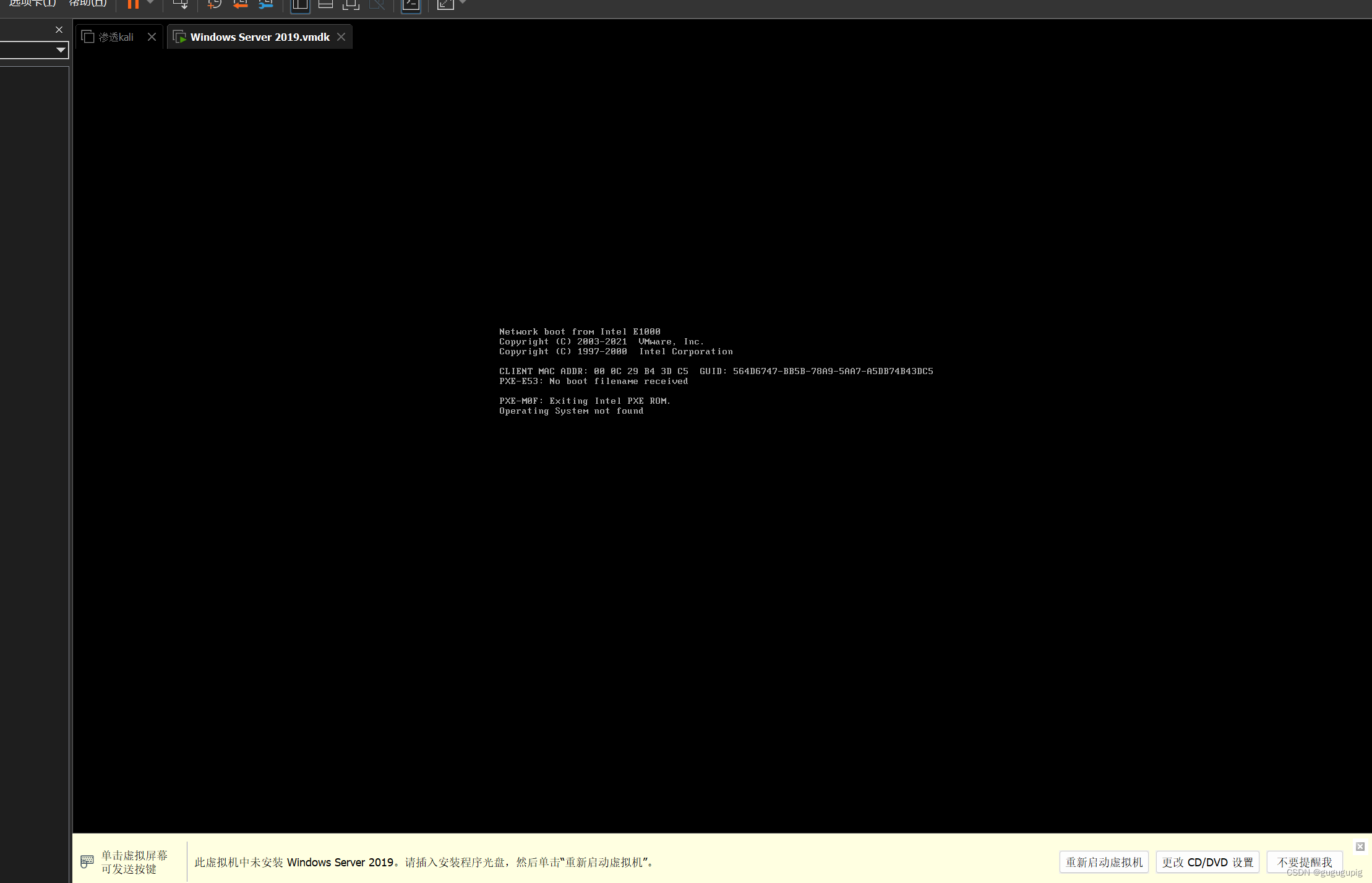Viewport: 1372px width, 883px height.
Task: Close the Windows Server 2019.vmdk tab
Action: coord(341,37)
